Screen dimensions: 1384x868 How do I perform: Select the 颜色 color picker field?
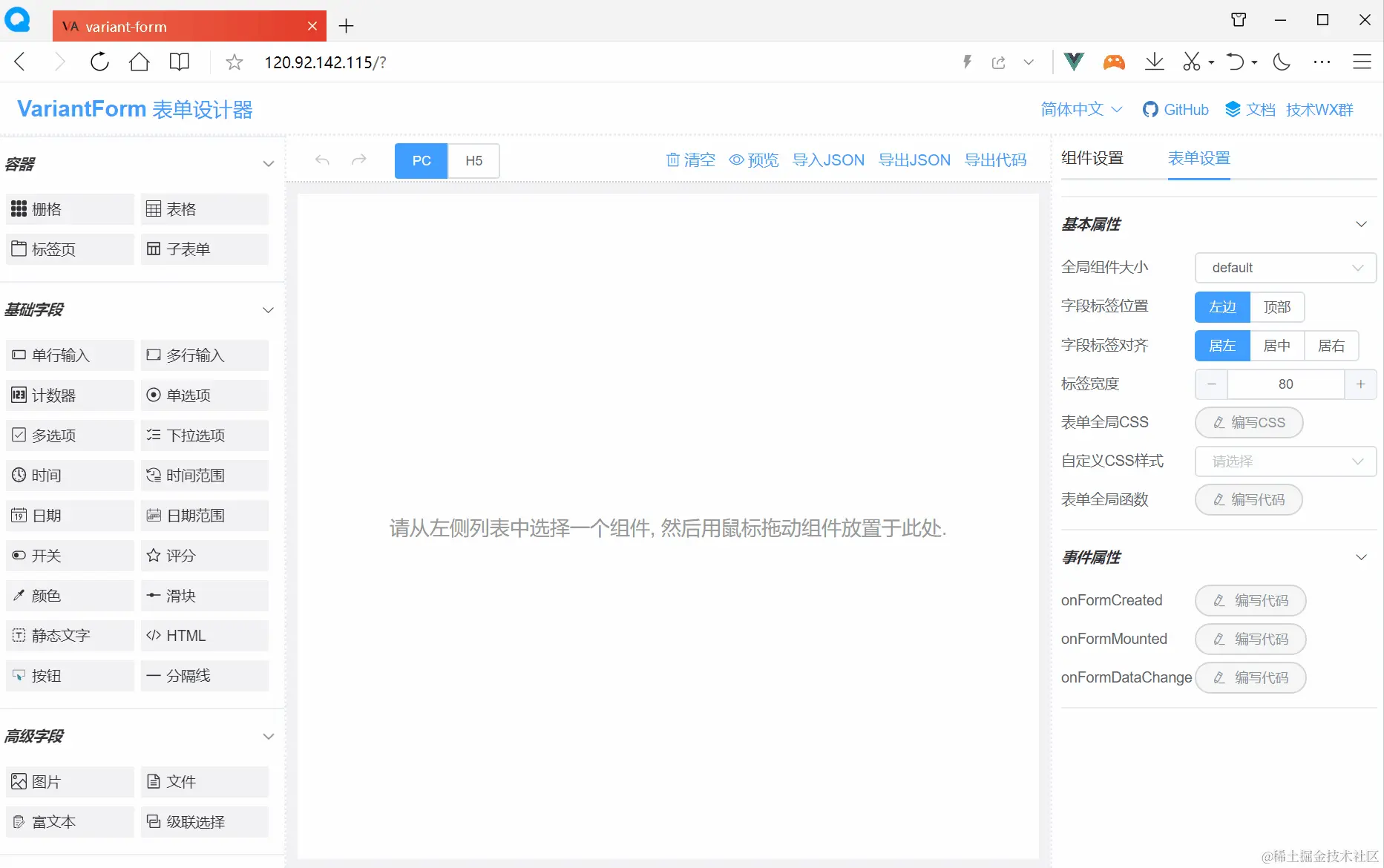point(69,595)
